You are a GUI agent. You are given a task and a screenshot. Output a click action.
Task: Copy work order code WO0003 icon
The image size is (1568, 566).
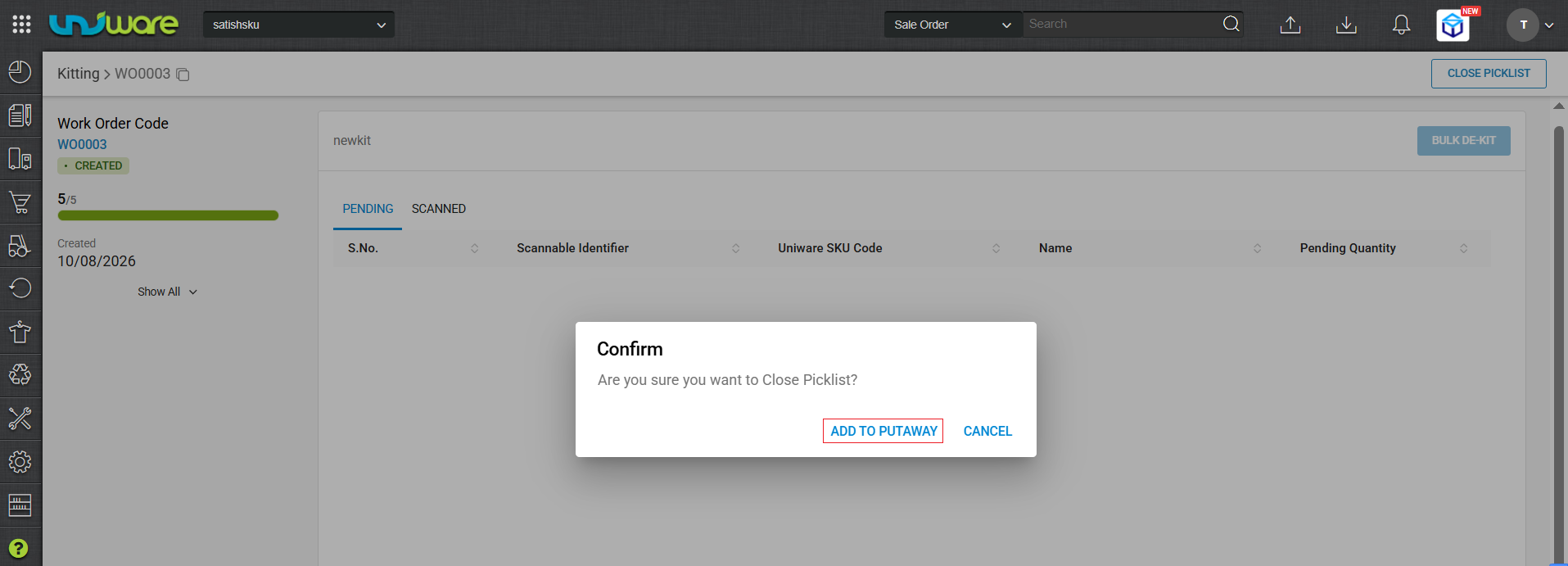[183, 75]
